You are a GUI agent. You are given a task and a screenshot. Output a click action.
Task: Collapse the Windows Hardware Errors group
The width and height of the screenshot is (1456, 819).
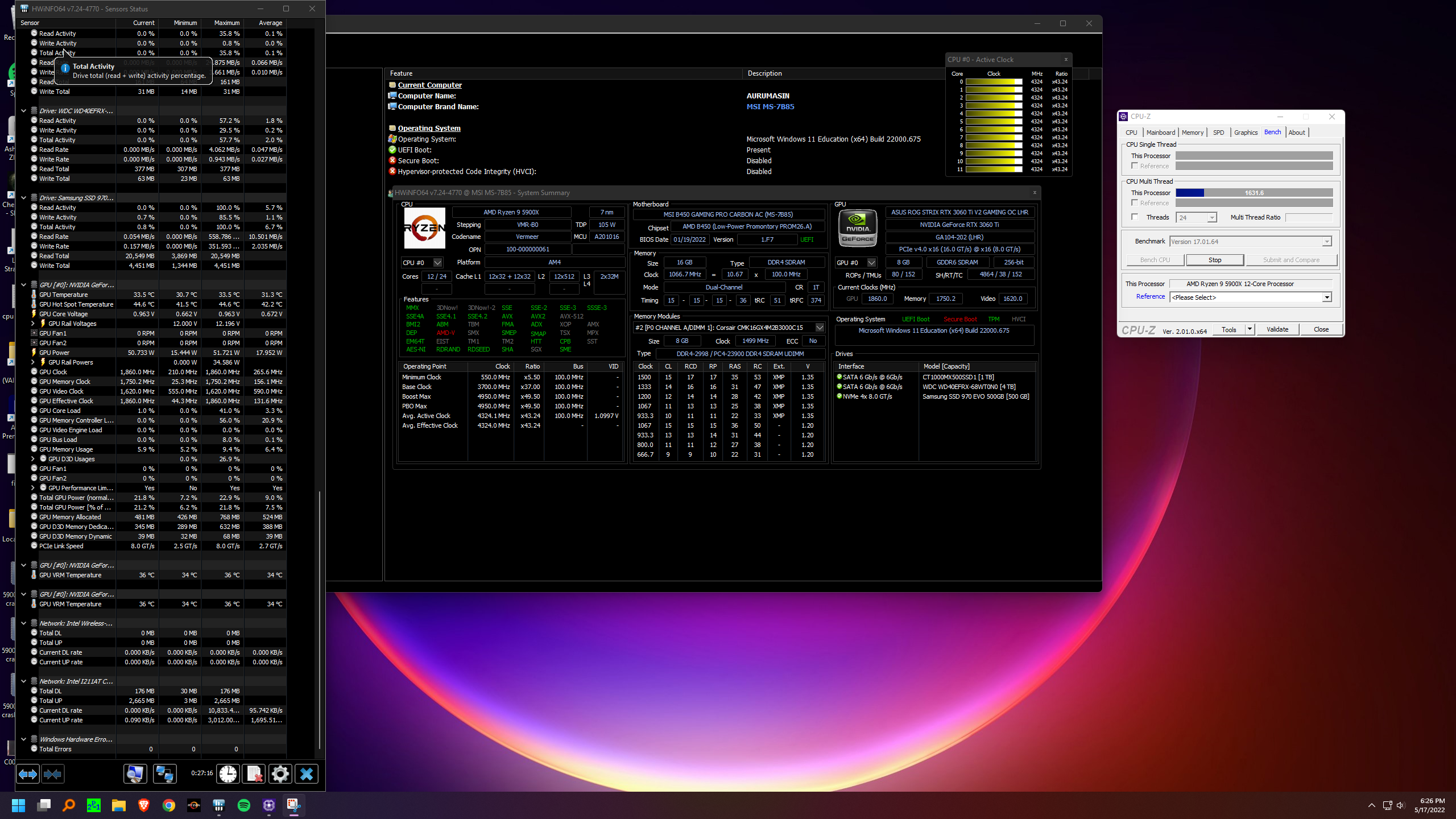pos(23,739)
